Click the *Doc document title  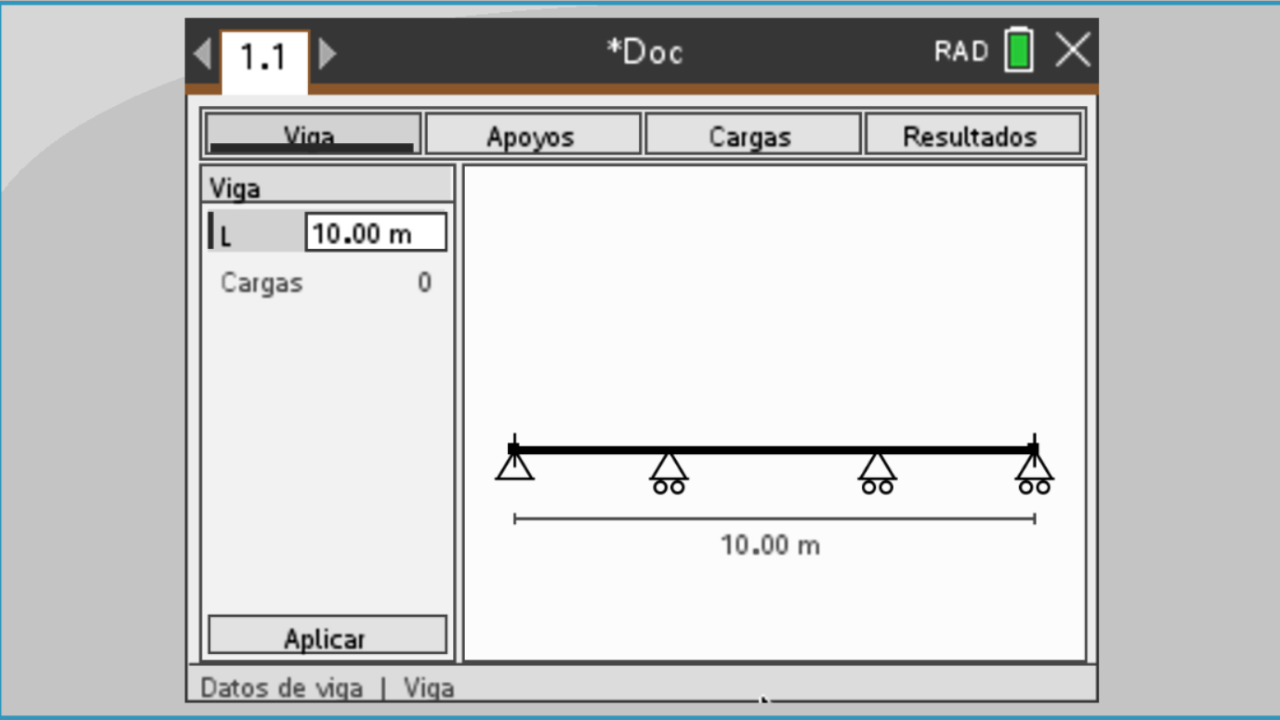pyautogui.click(x=645, y=52)
